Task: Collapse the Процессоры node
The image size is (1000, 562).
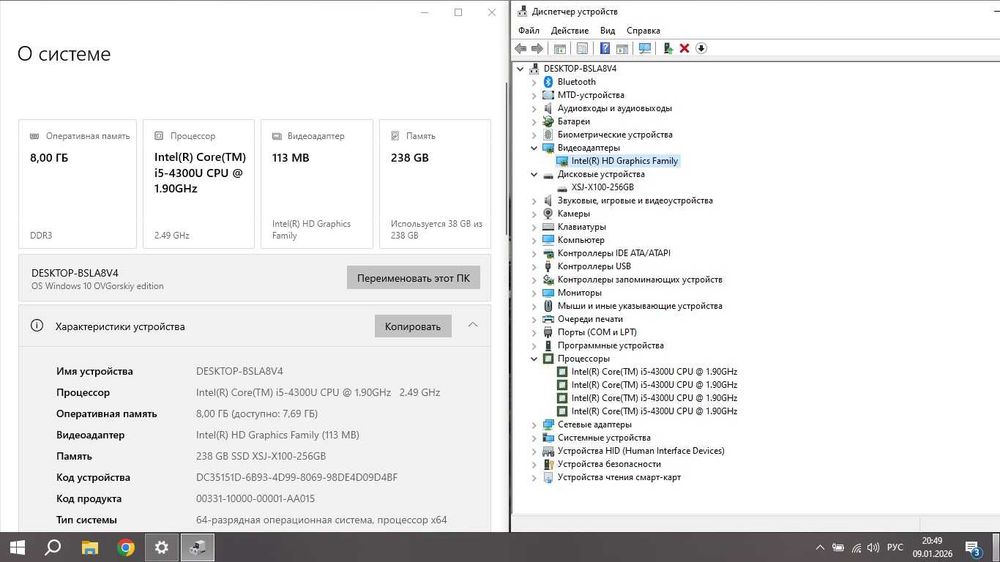Action: pos(534,359)
